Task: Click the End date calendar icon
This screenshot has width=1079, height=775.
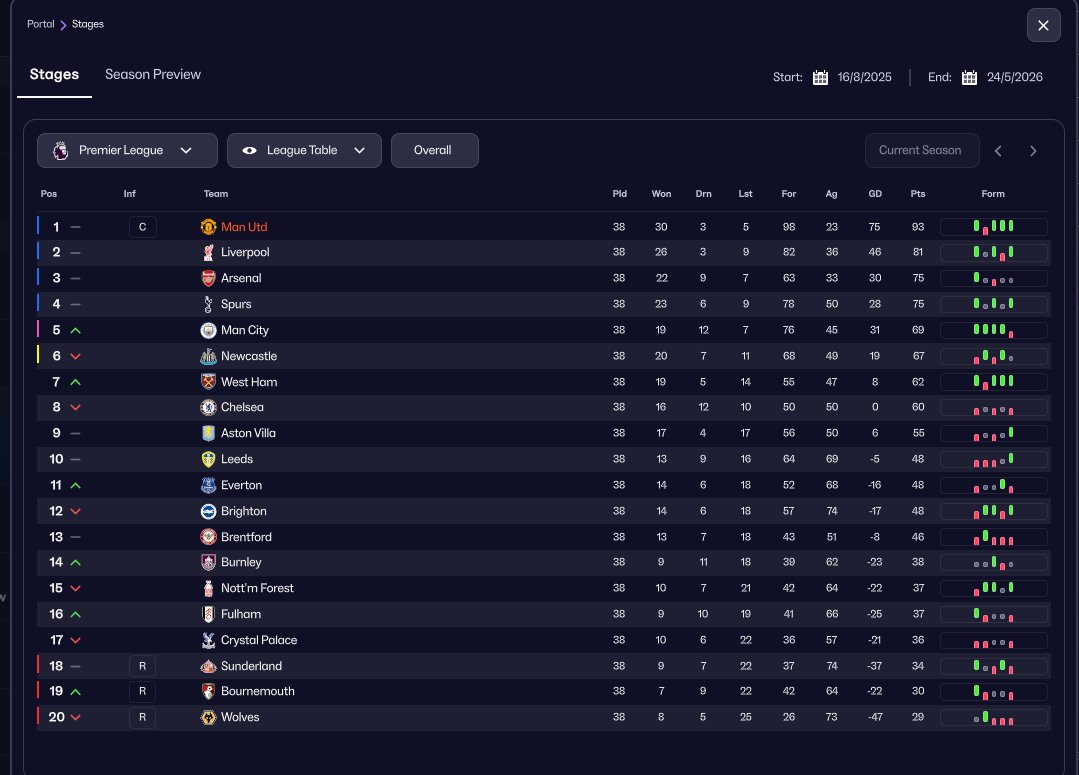Action: coord(969,78)
